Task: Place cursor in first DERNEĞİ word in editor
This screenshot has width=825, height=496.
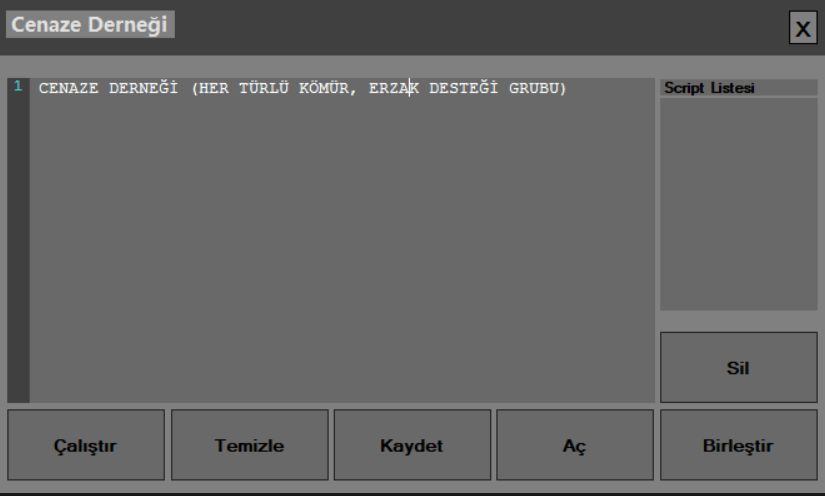Action: (143, 88)
